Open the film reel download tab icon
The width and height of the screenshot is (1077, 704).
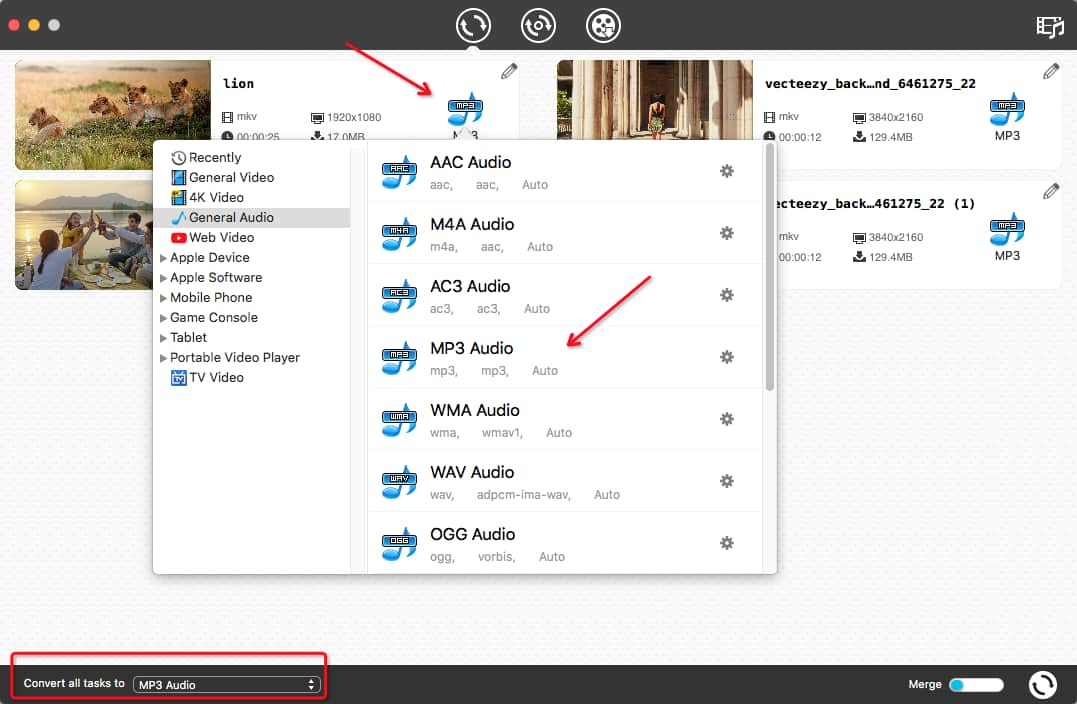pos(603,25)
